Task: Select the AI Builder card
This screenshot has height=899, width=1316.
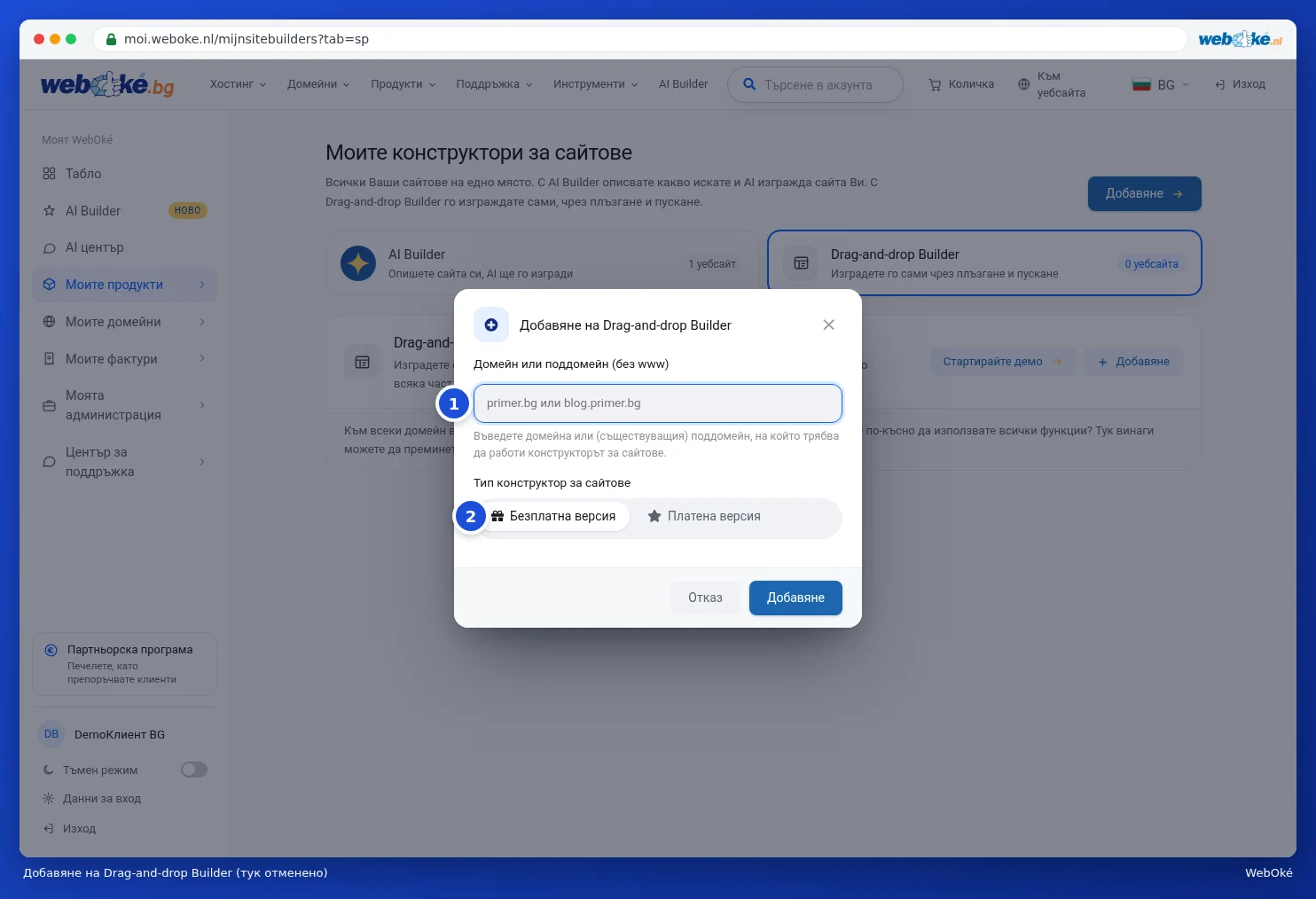Action: 542,263
